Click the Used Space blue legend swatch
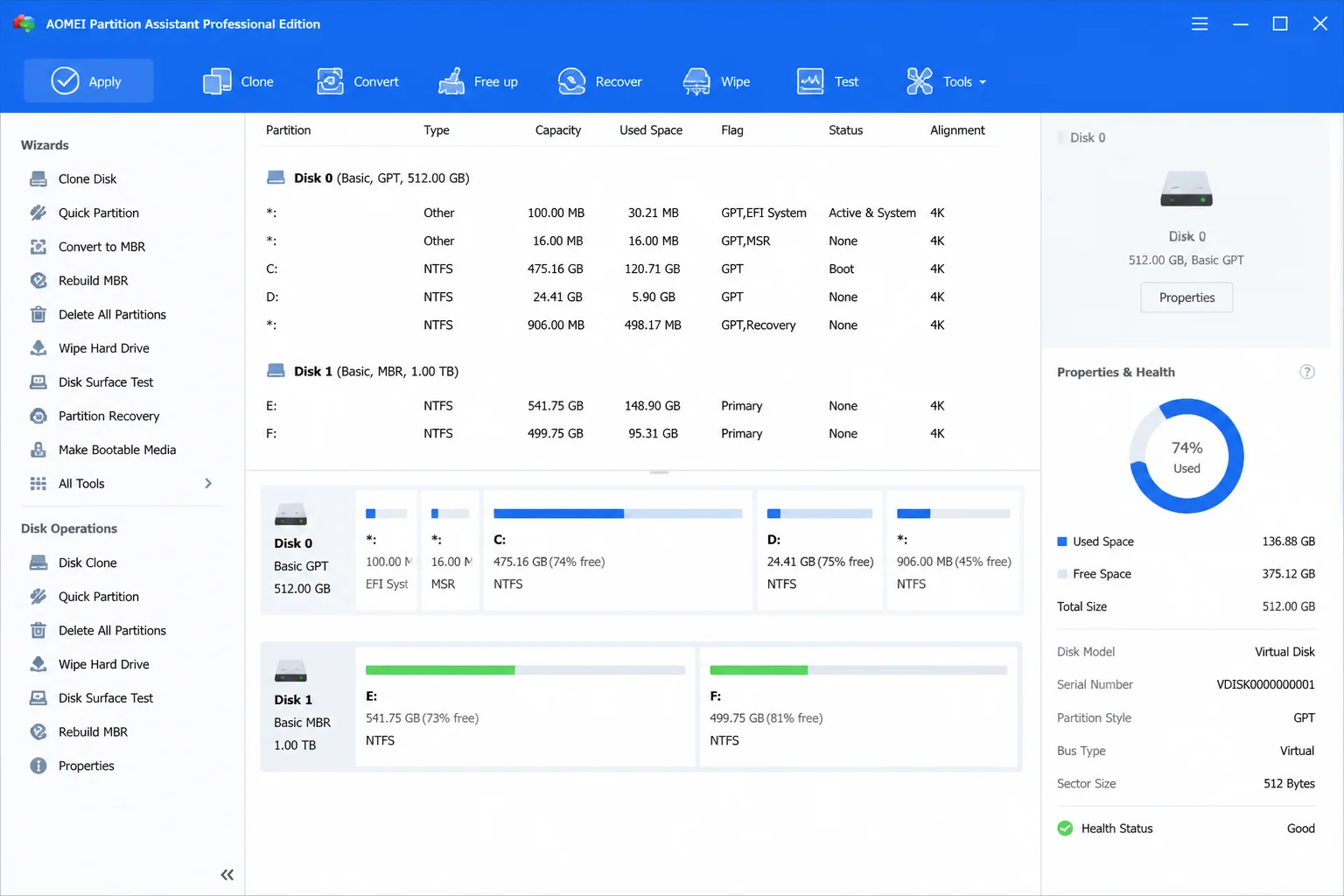 pyautogui.click(x=1062, y=542)
